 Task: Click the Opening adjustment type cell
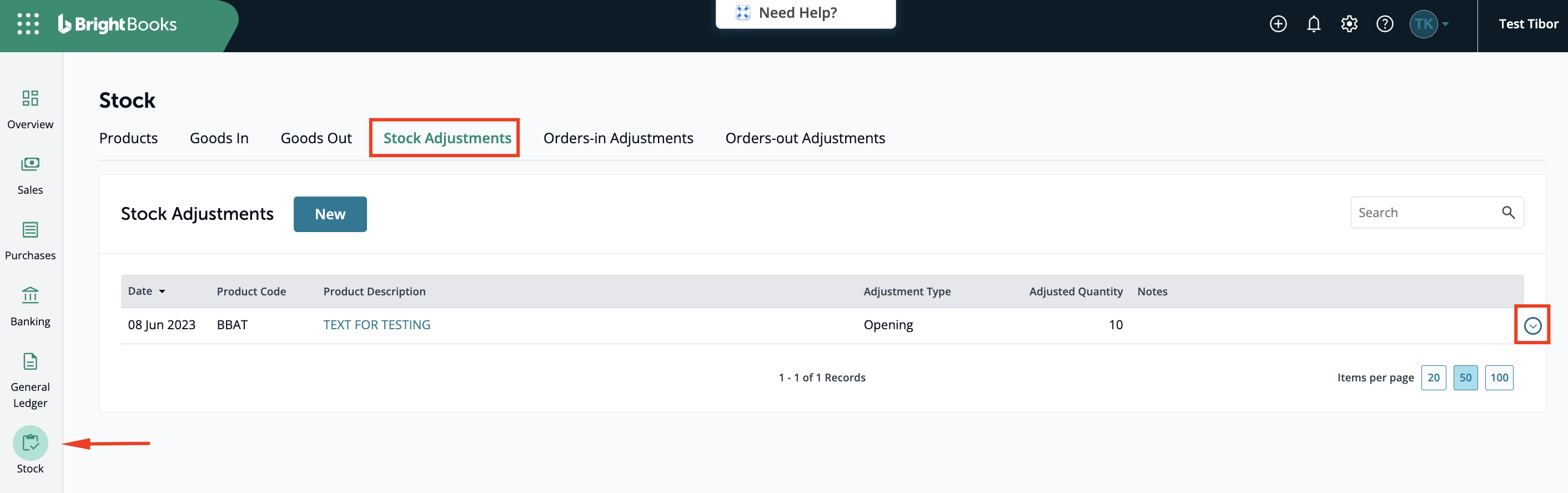click(x=888, y=325)
